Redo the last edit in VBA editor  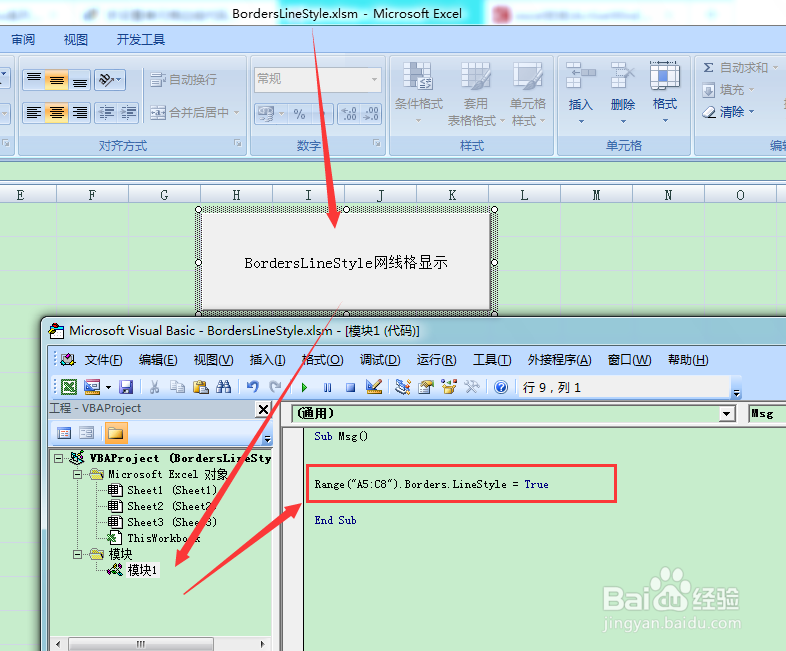(x=275, y=387)
